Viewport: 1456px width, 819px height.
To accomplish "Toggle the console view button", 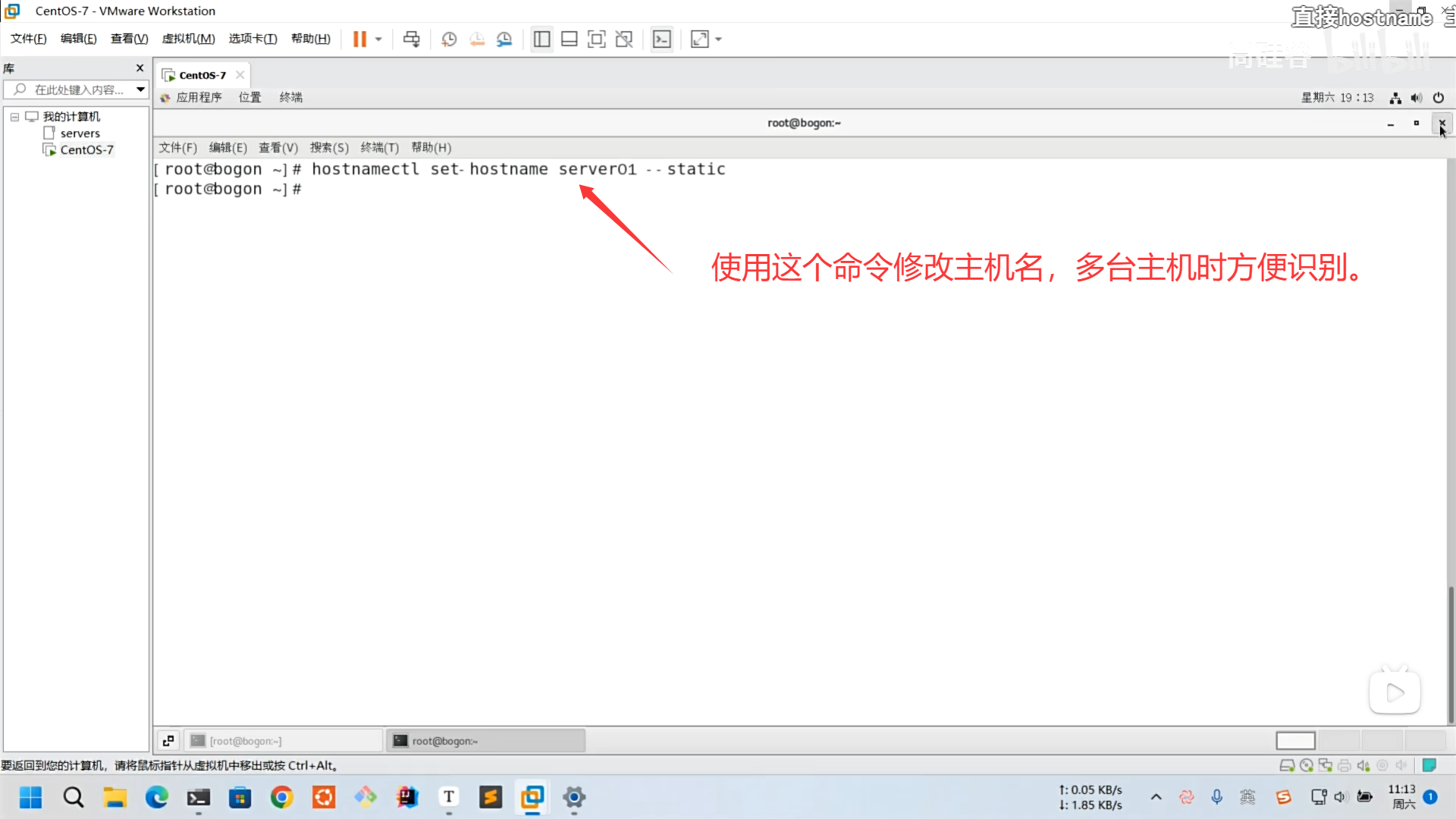I will click(x=662, y=39).
